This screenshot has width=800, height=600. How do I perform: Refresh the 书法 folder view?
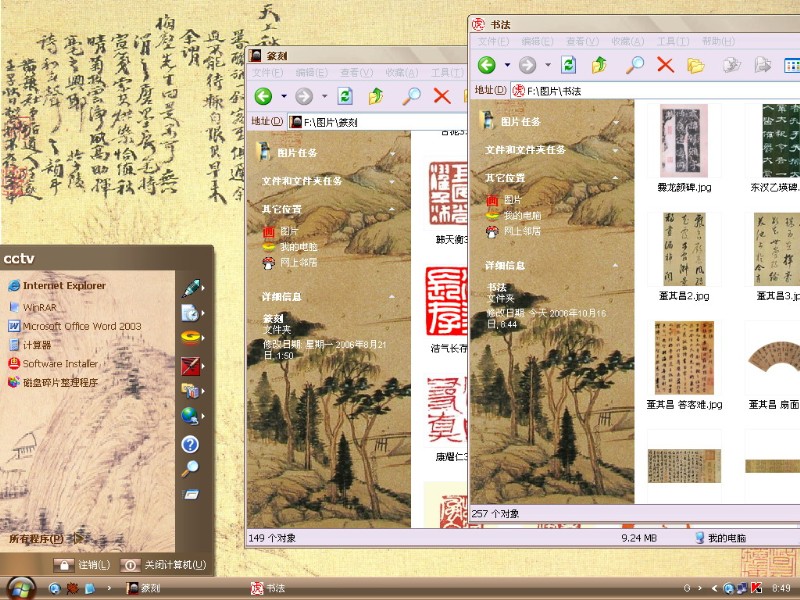568,65
